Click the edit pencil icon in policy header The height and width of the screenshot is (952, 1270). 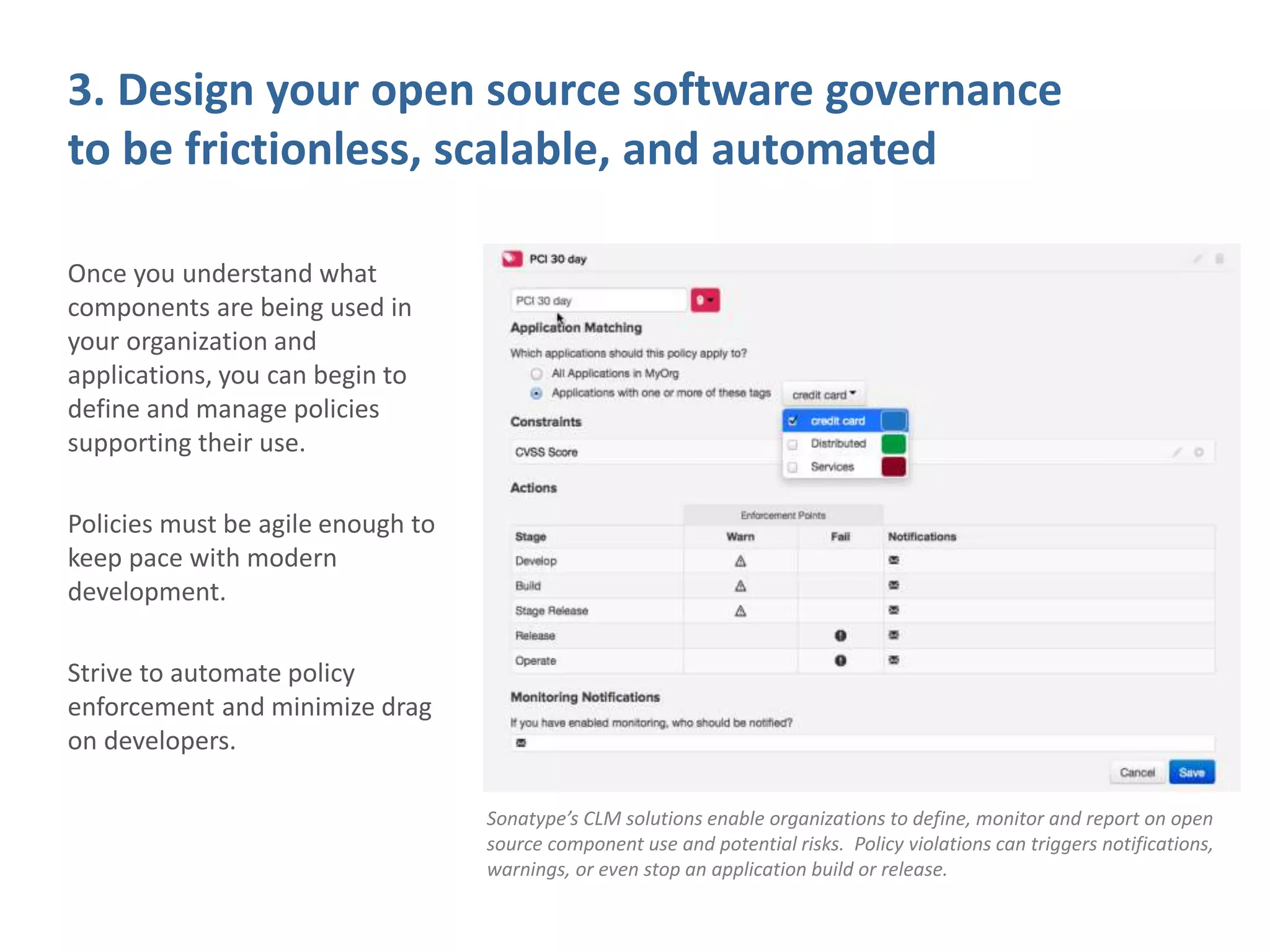coord(1197,259)
